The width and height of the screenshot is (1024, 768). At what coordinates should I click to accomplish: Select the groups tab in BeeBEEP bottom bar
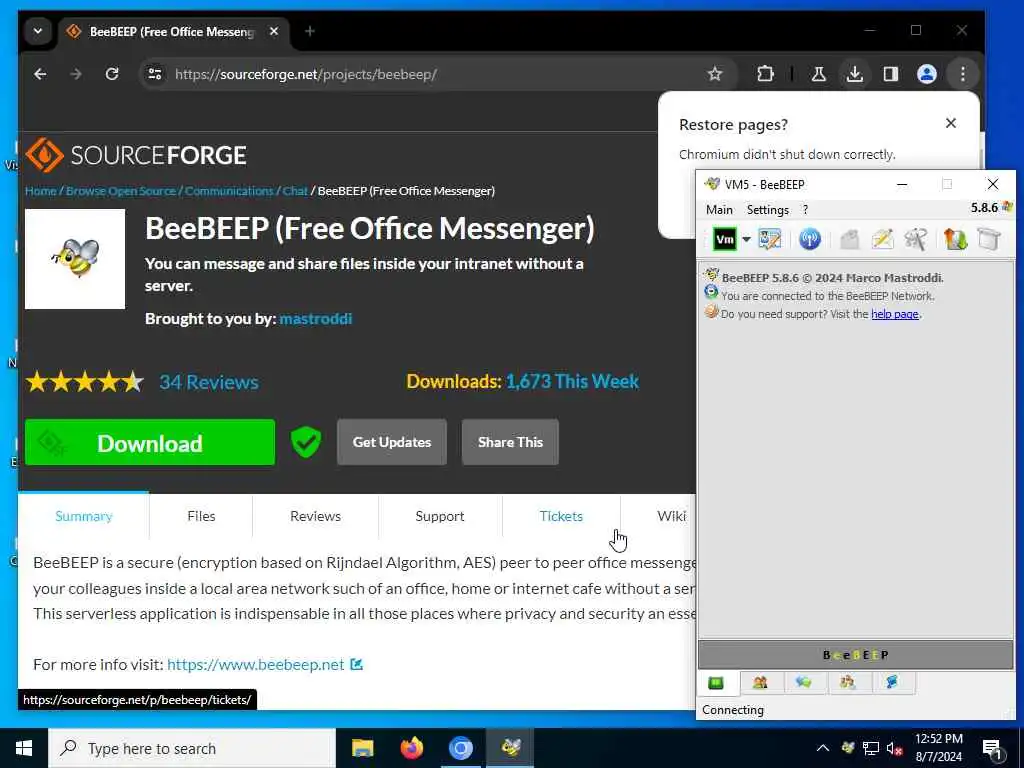[848, 683]
